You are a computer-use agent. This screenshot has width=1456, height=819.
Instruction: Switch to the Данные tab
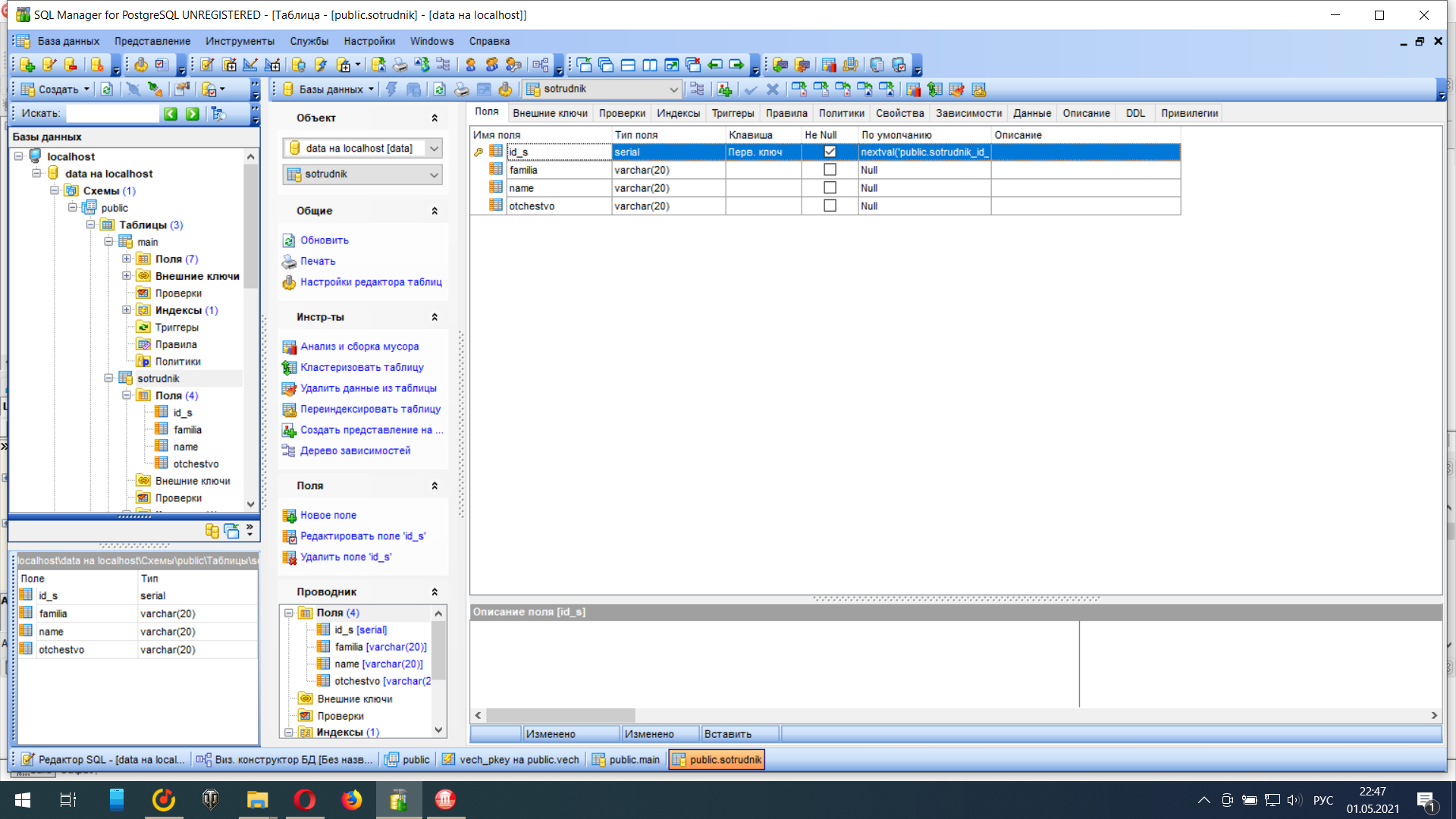click(1032, 113)
